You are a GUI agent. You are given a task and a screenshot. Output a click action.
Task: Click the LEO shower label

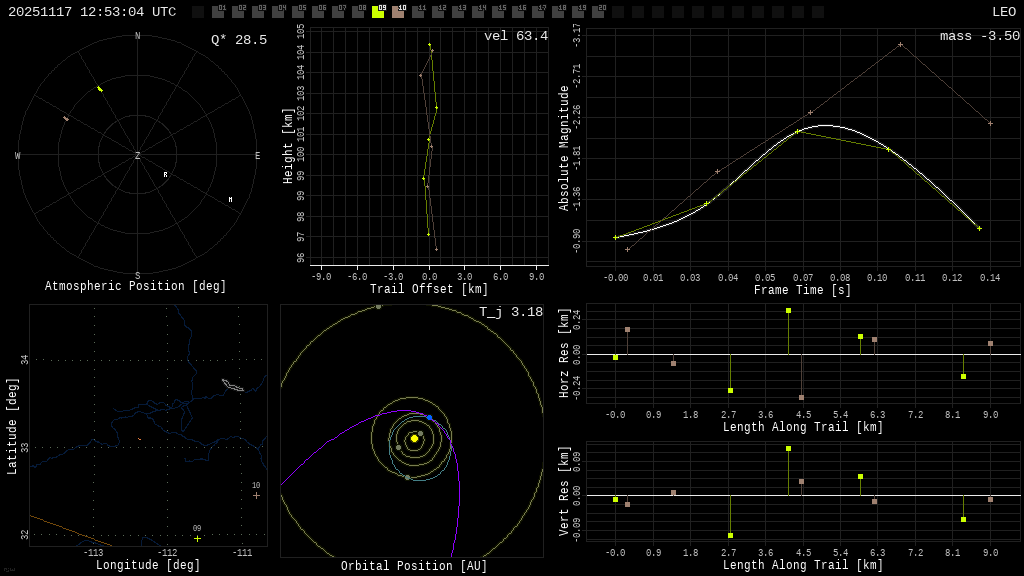[x=1003, y=12]
